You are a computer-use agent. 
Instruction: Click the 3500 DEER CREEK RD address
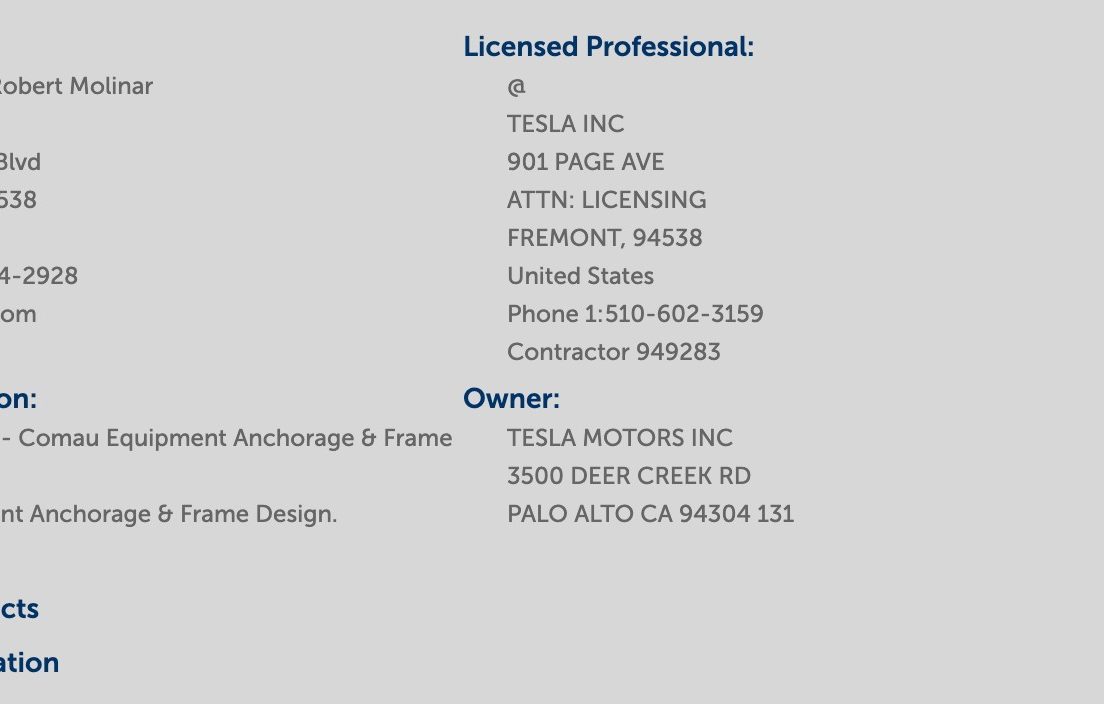point(629,476)
